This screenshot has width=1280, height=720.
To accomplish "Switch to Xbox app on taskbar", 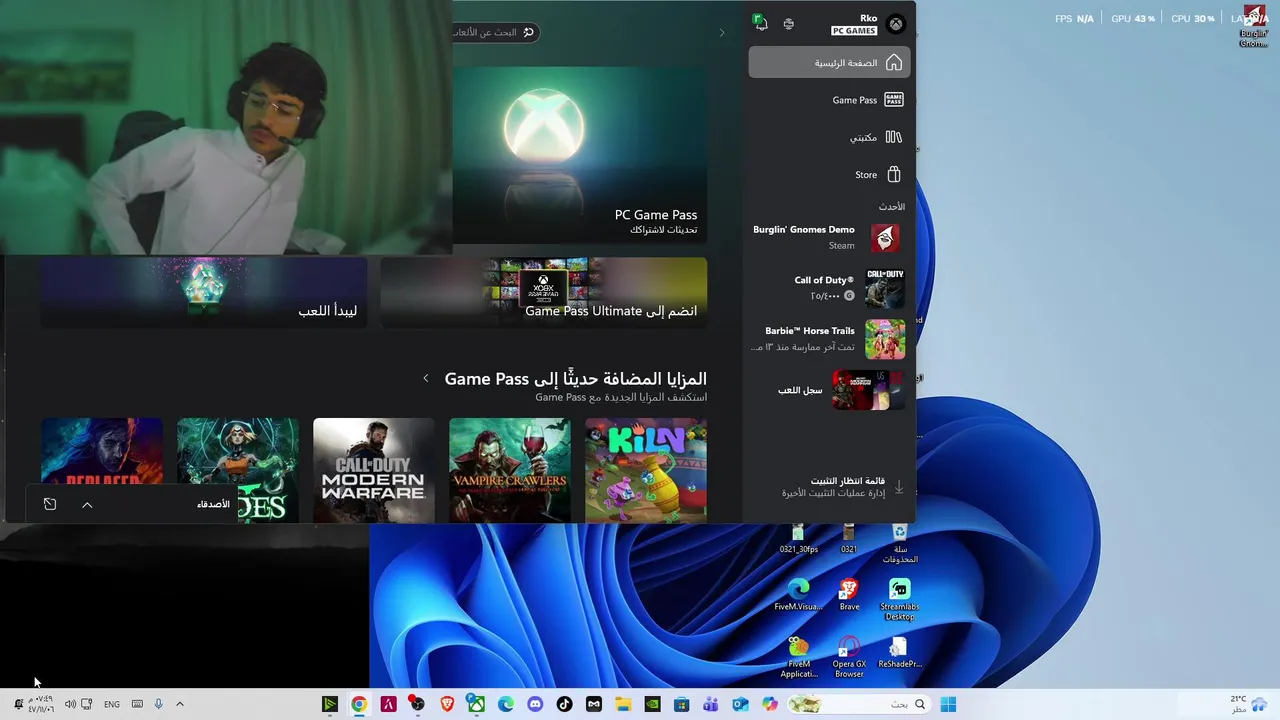I will [476, 704].
